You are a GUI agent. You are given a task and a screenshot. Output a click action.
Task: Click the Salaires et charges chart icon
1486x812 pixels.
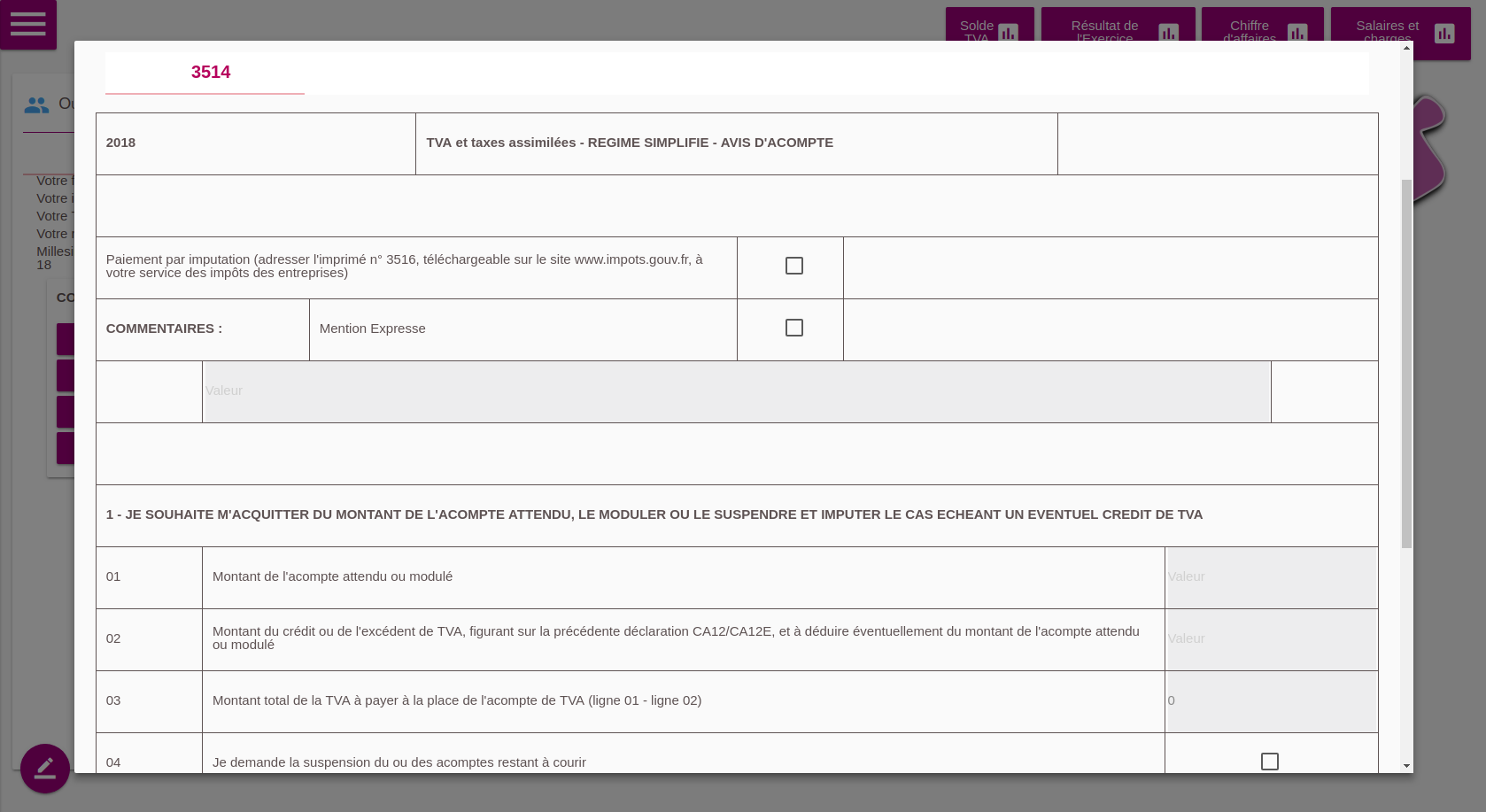click(1444, 34)
